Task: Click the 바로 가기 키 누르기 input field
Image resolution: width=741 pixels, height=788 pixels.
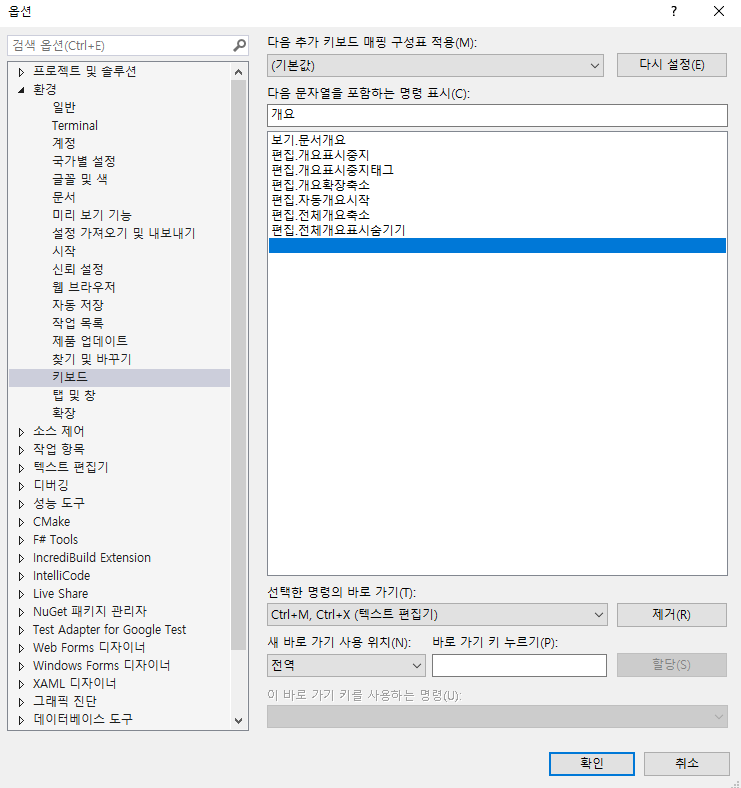Action: [x=519, y=665]
